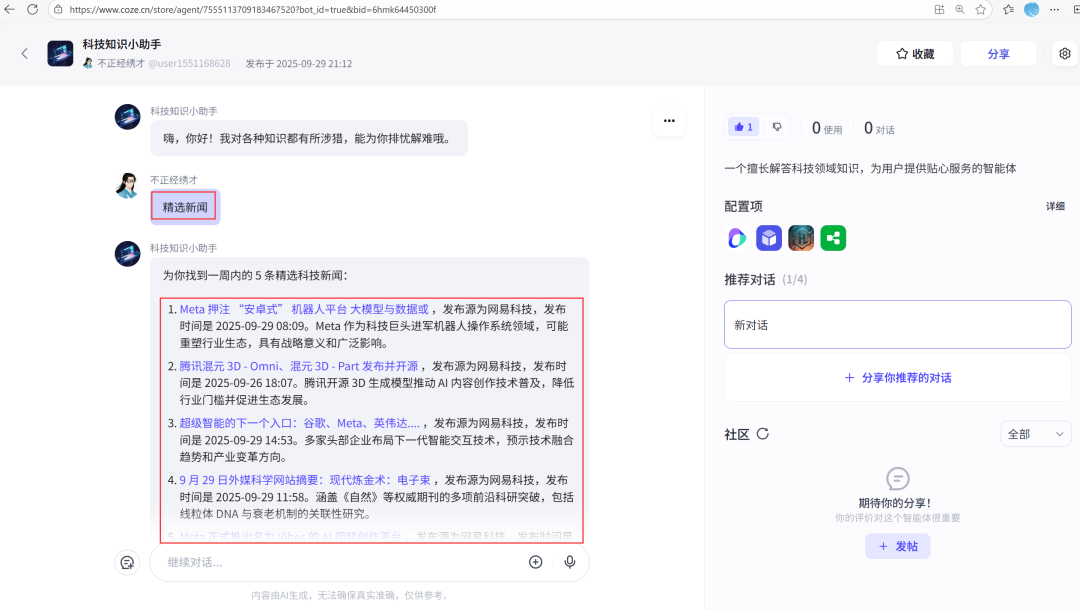Refresh the 社区 community section

(762, 434)
